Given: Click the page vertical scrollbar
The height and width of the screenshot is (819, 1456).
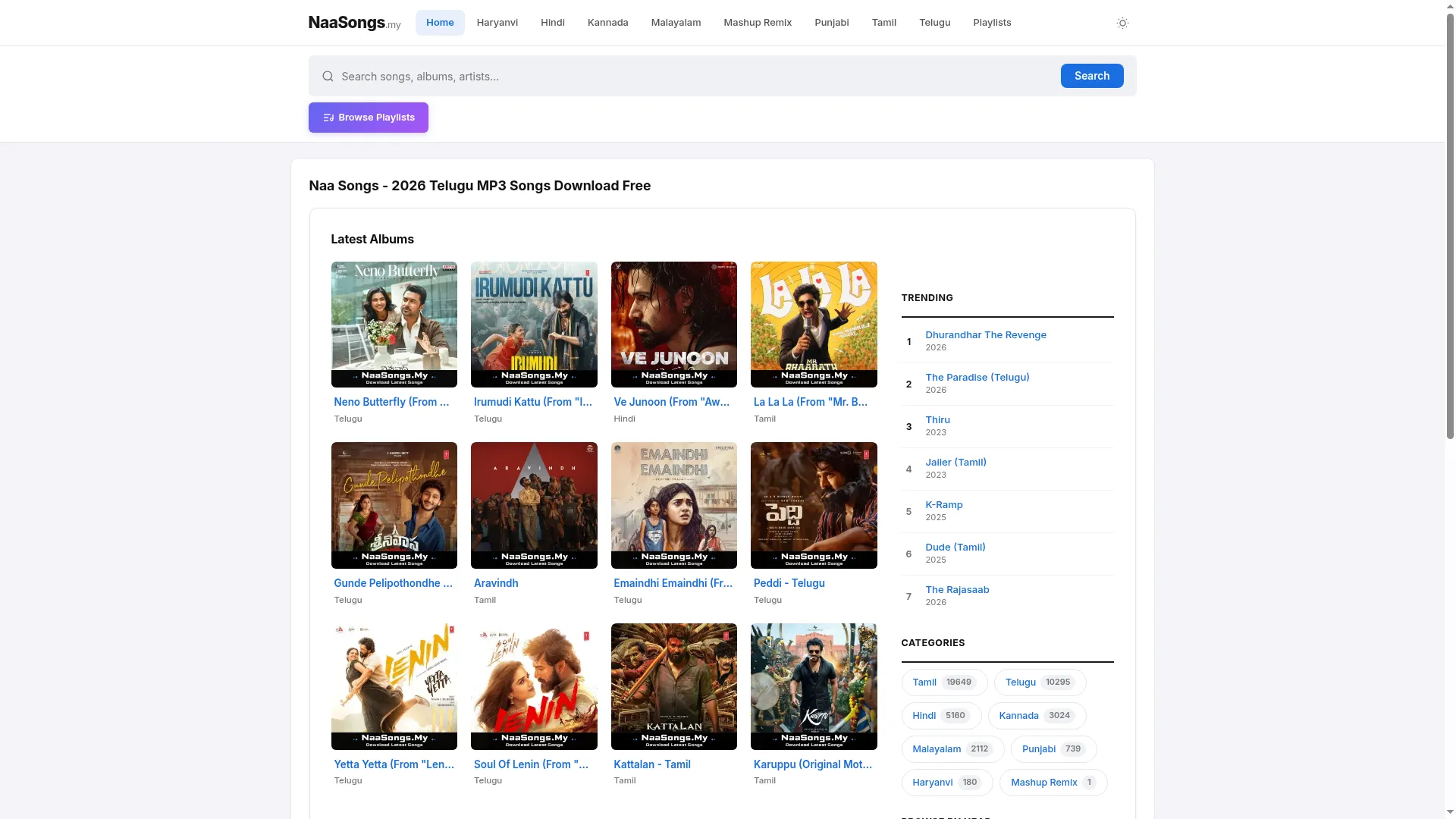Looking at the screenshot, I should pyautogui.click(x=1450, y=227).
